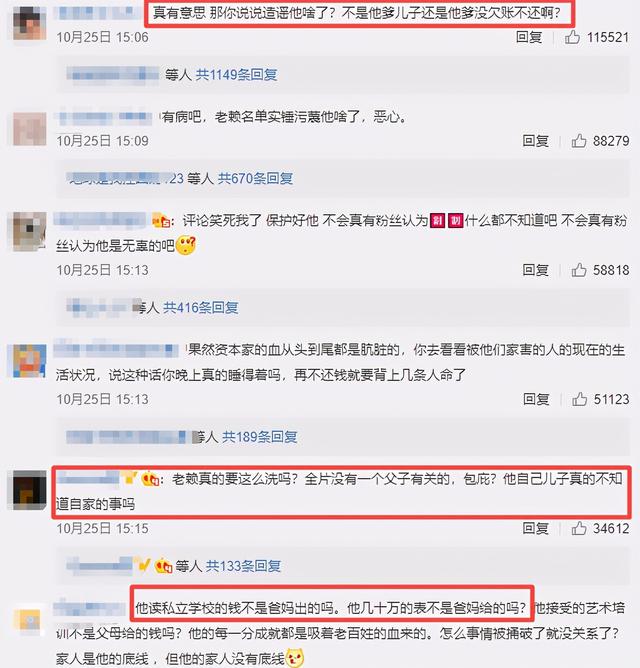Viewport: 640px width, 668px height.
Task: Reply to the comment with 58818 likes
Action: 536,270
